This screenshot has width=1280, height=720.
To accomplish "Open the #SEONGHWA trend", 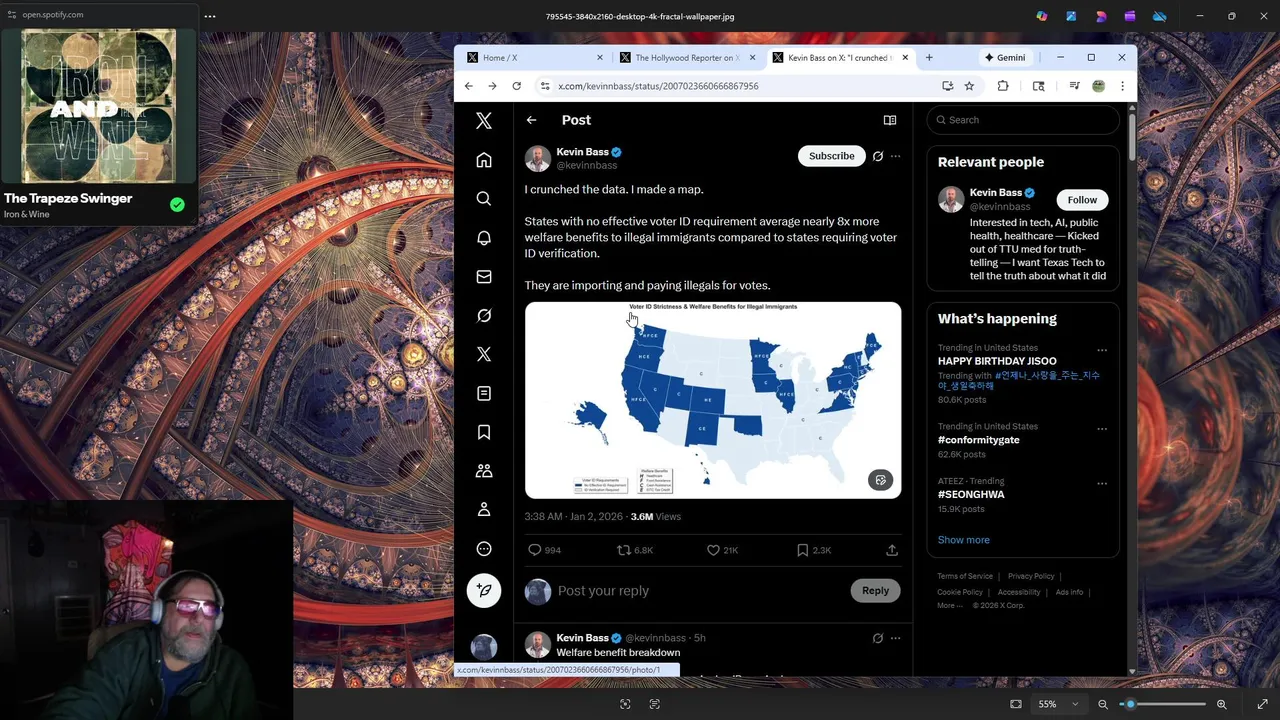I will [971, 494].
